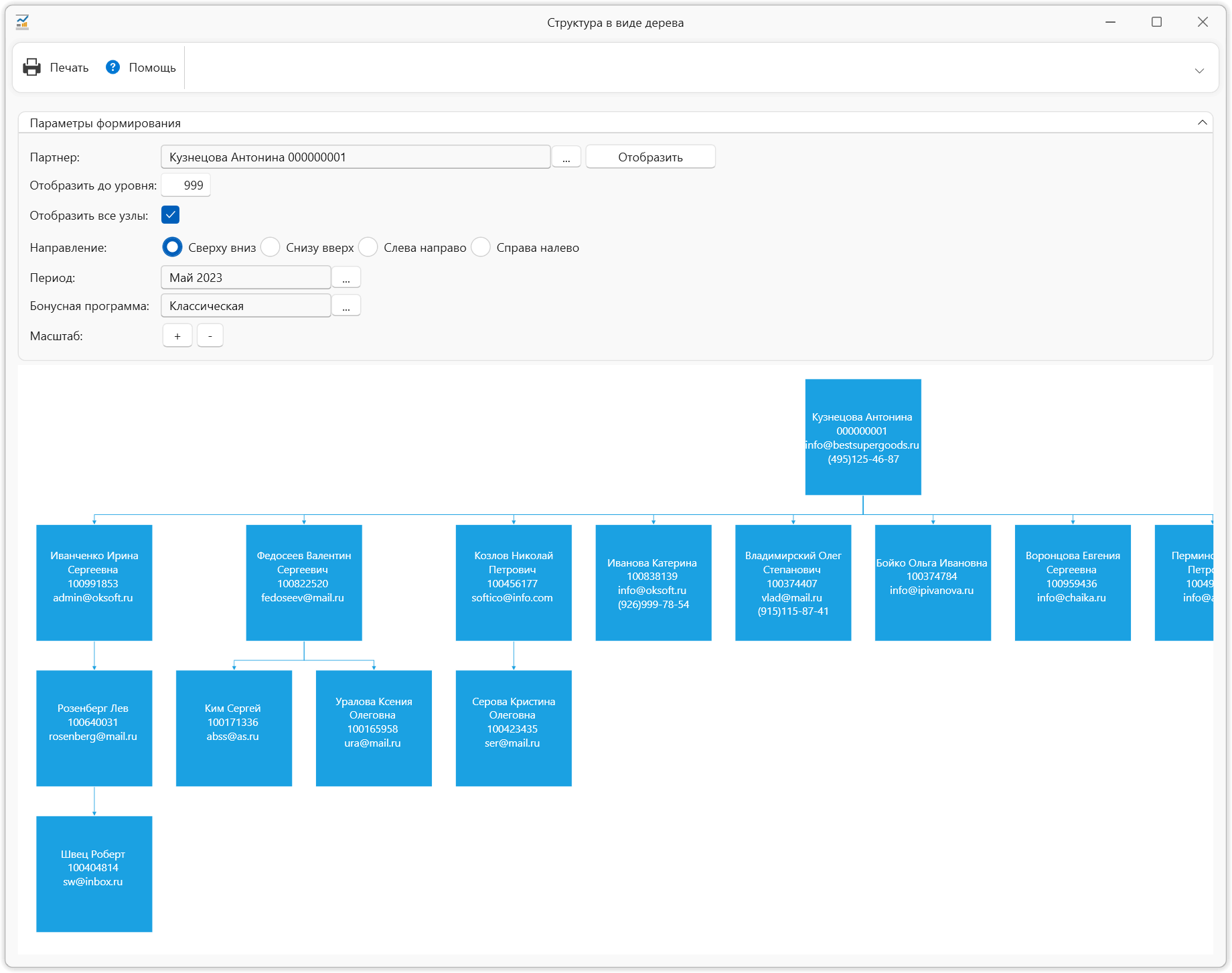
Task: Click the application icon in title bar
Action: click(22, 22)
